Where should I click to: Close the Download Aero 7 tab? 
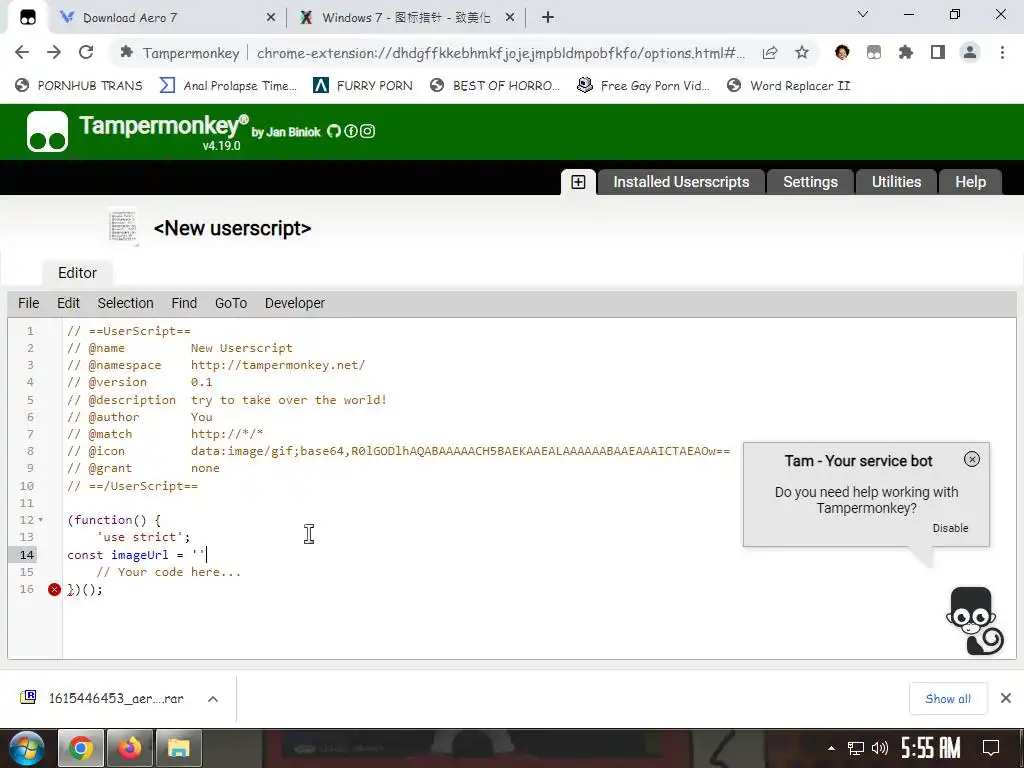pyautogui.click(x=271, y=18)
